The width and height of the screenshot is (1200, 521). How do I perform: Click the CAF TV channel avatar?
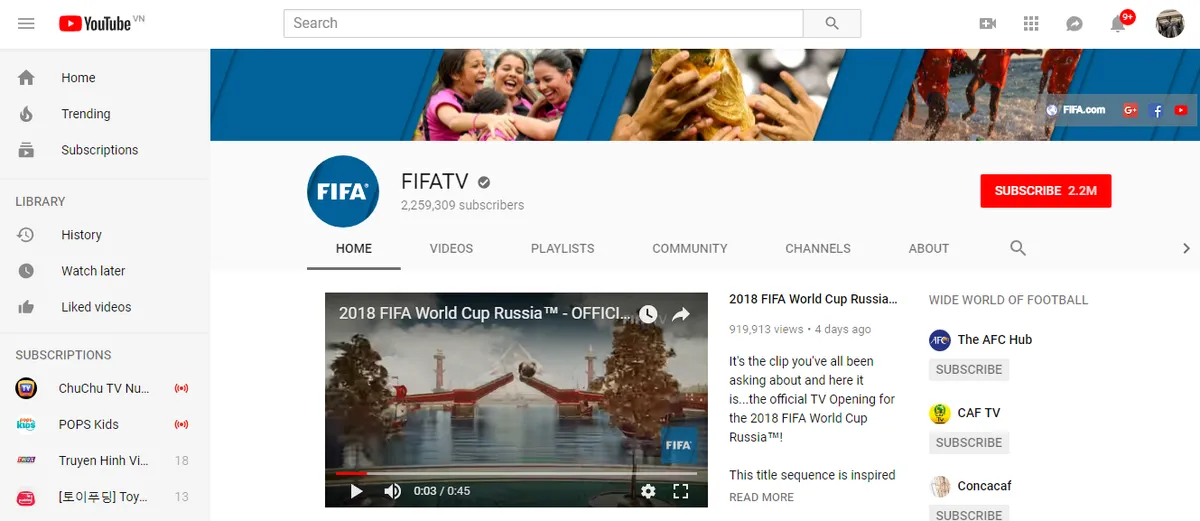[x=939, y=413]
